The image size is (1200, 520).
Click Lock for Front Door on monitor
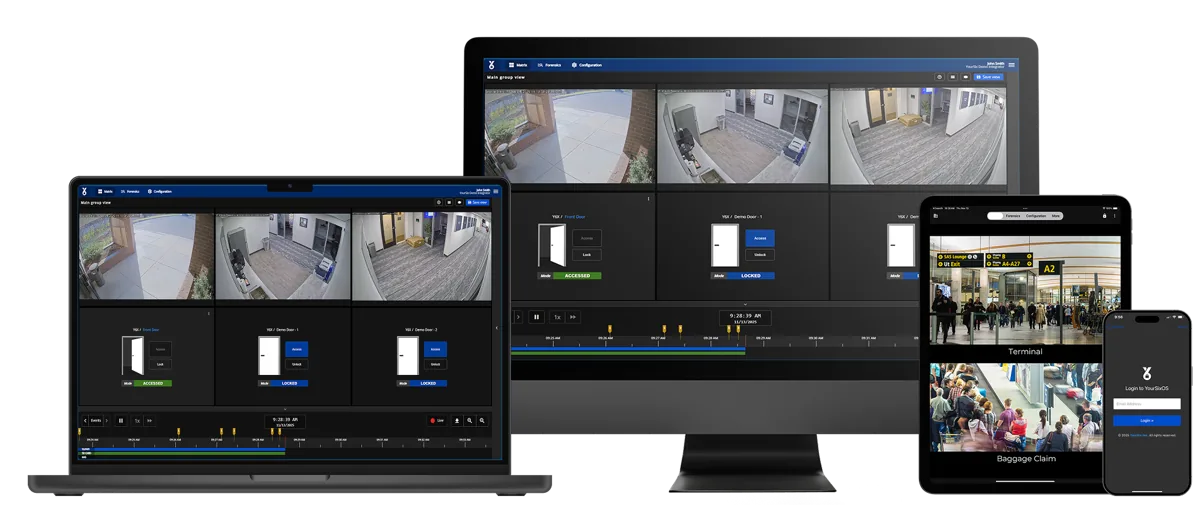(x=587, y=255)
